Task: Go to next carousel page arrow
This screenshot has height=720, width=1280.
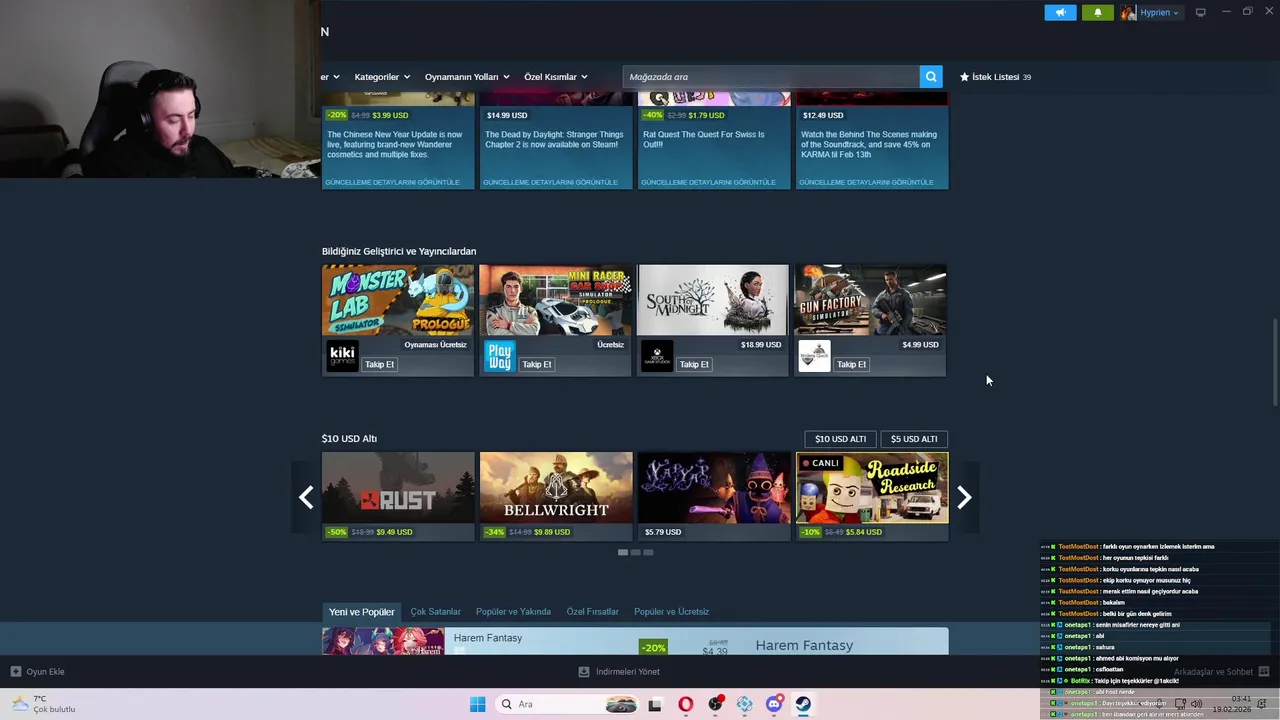Action: coord(964,497)
